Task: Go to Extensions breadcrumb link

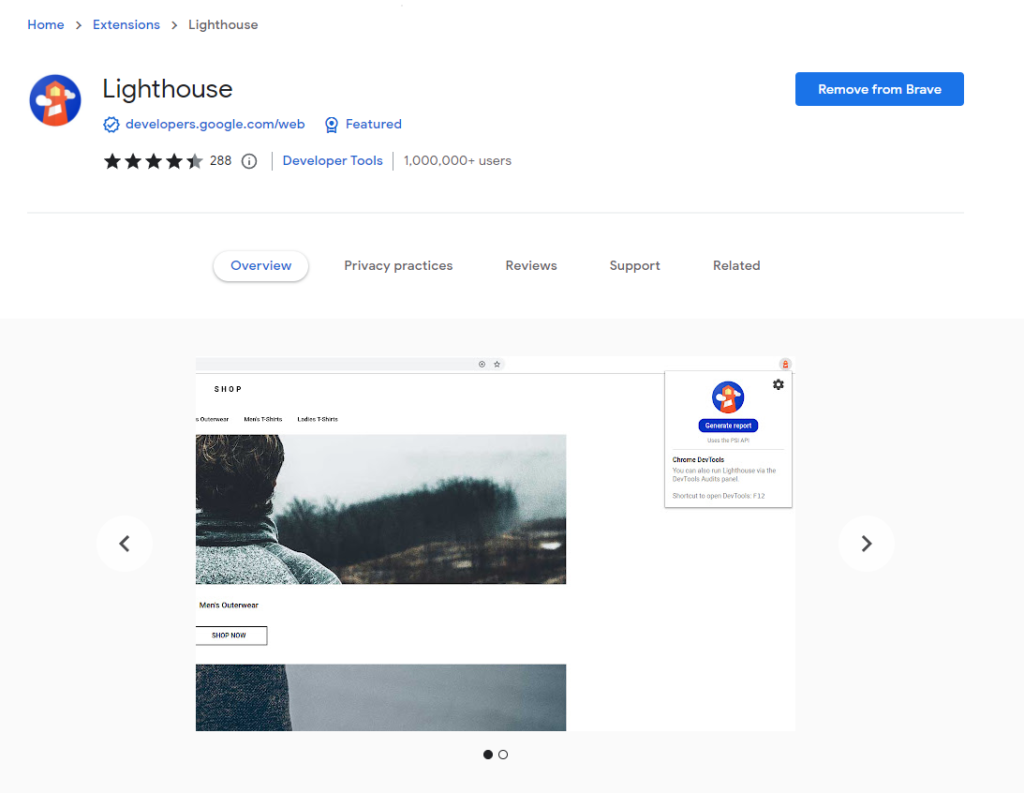Action: [x=126, y=25]
